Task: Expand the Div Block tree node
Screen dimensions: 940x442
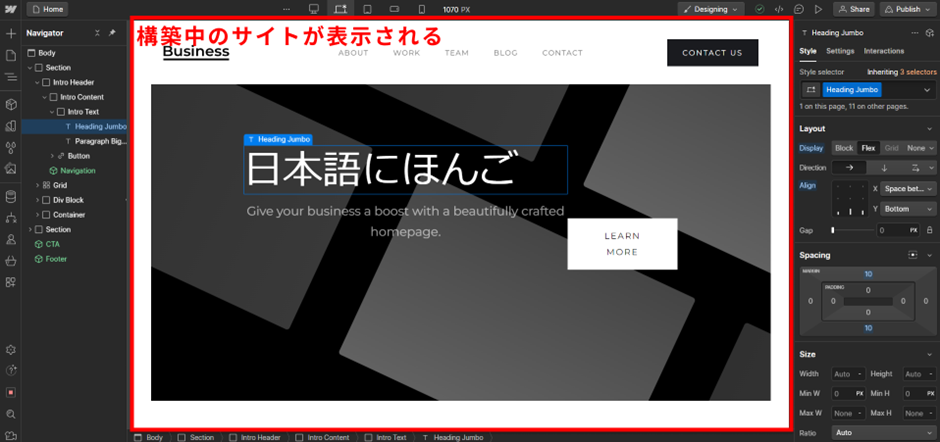Action: point(37,200)
